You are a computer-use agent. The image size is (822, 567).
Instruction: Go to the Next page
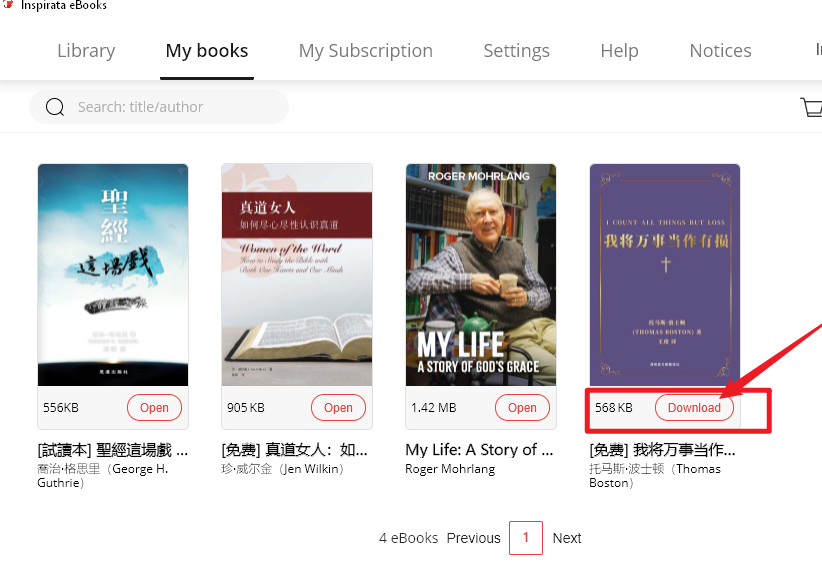point(567,538)
